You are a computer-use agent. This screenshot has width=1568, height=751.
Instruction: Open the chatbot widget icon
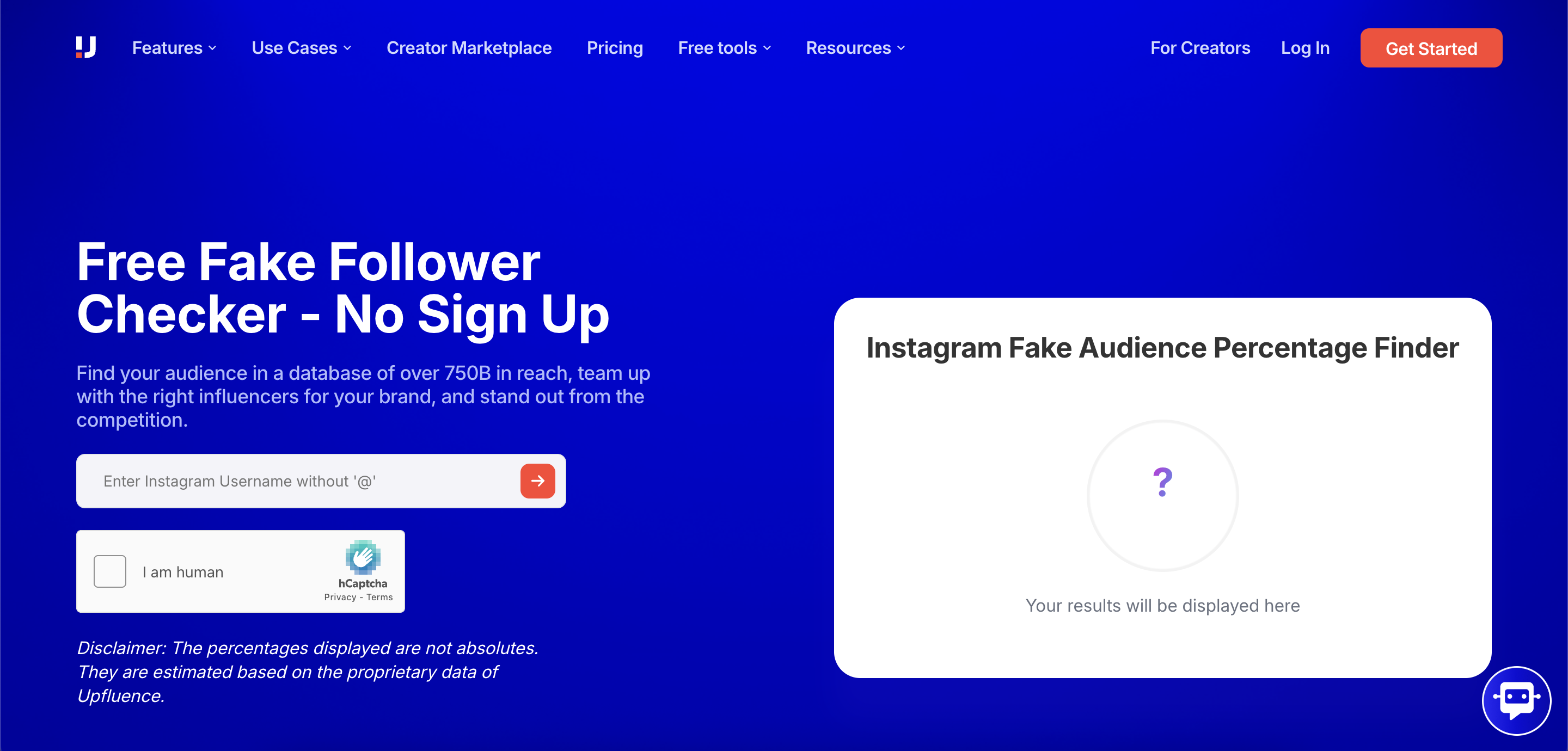tap(1516, 700)
